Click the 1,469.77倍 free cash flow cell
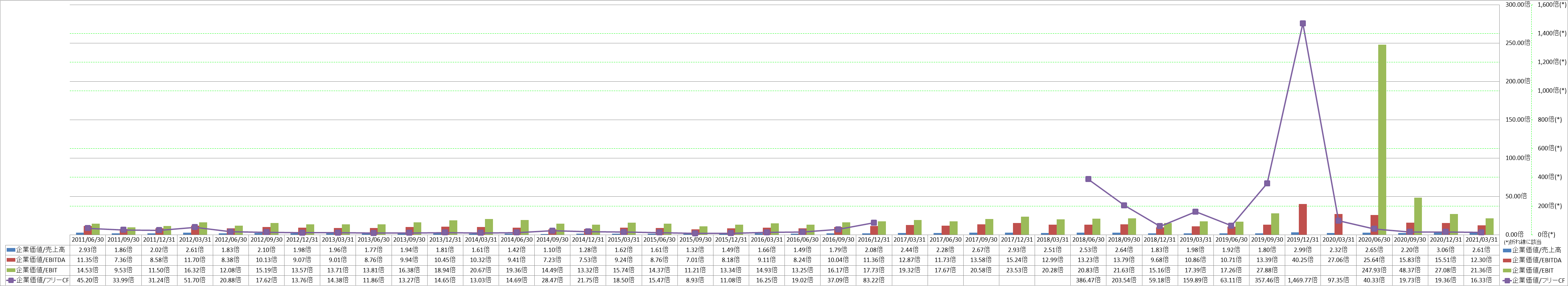Viewport: 1568px width, 286px height. click(1304, 281)
